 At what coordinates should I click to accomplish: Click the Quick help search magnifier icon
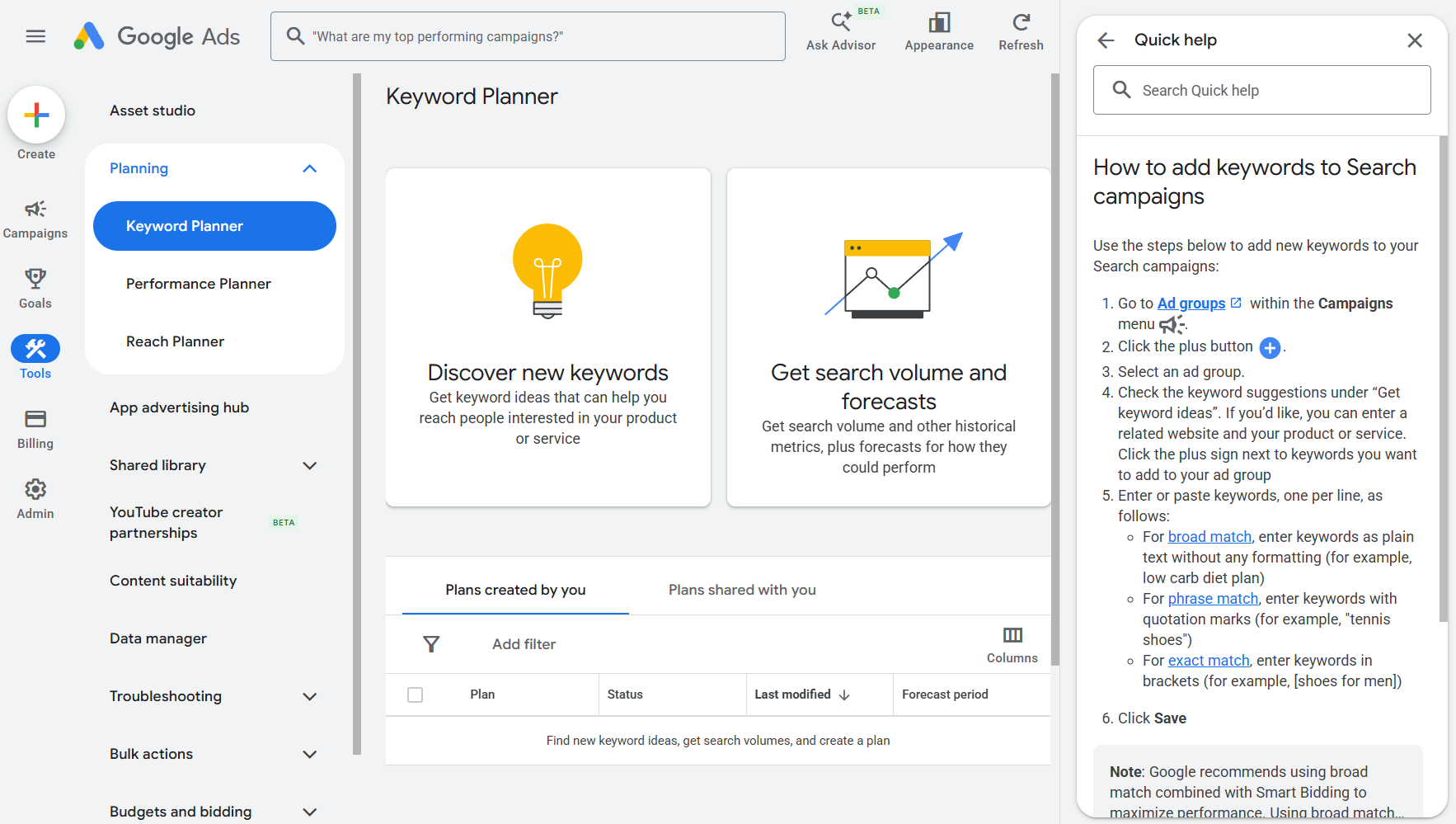point(1121,90)
